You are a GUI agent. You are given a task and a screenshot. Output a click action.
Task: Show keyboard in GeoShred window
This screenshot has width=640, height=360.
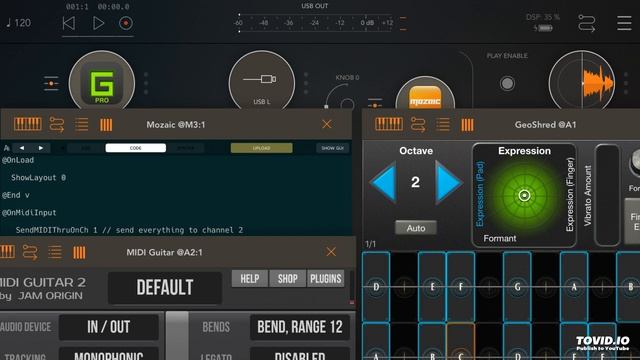(x=389, y=124)
